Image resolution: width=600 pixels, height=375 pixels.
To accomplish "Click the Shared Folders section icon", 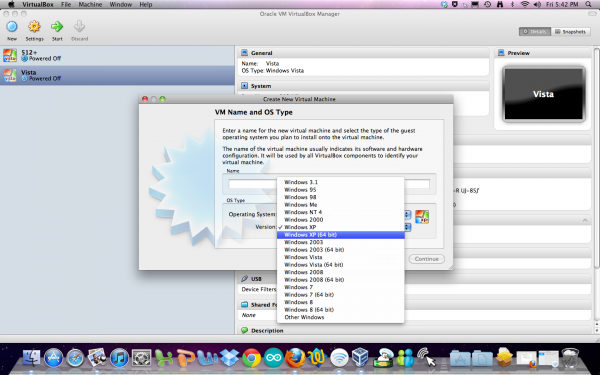I will coord(244,305).
